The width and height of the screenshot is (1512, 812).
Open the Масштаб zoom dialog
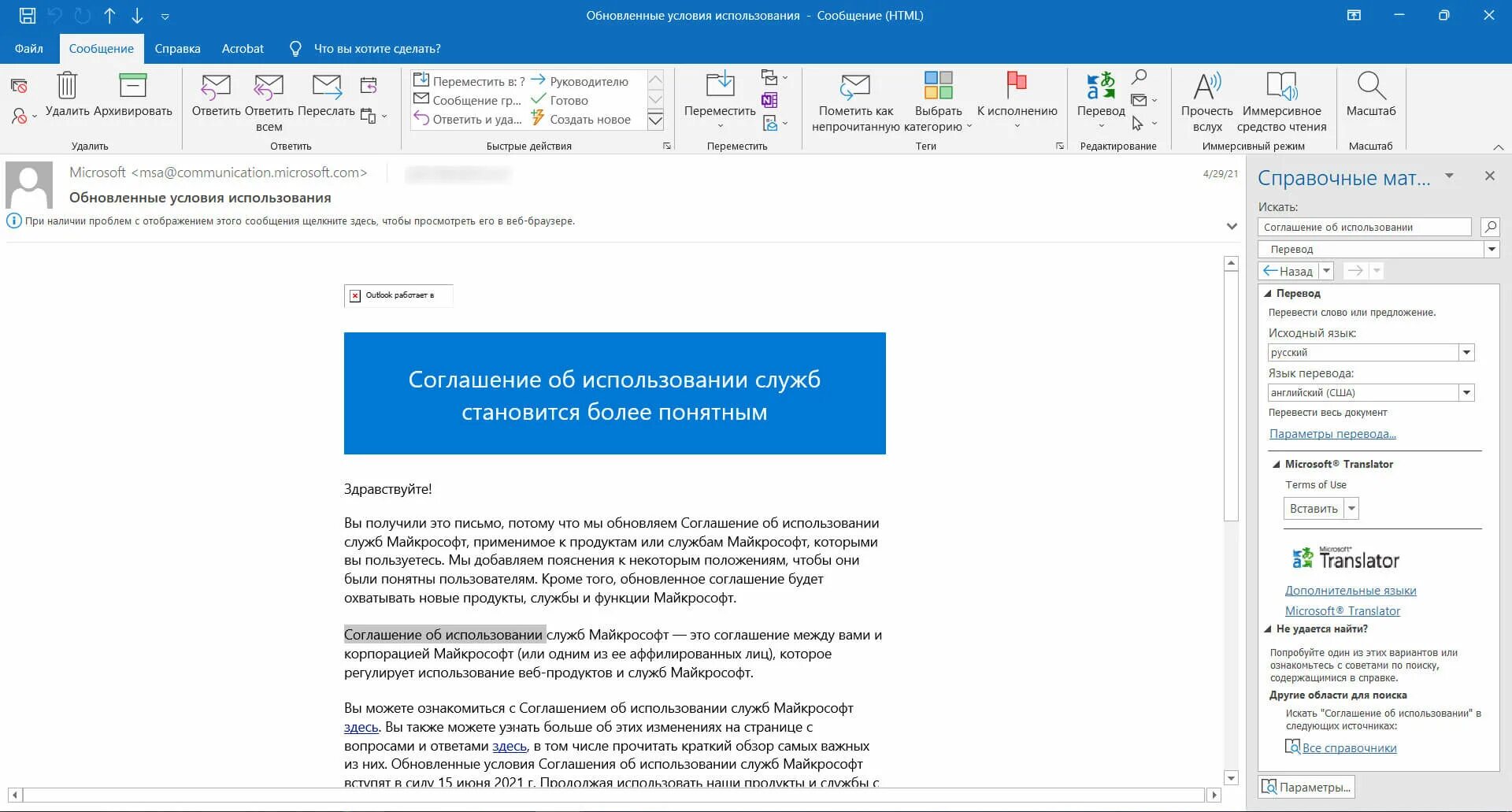1371,96
